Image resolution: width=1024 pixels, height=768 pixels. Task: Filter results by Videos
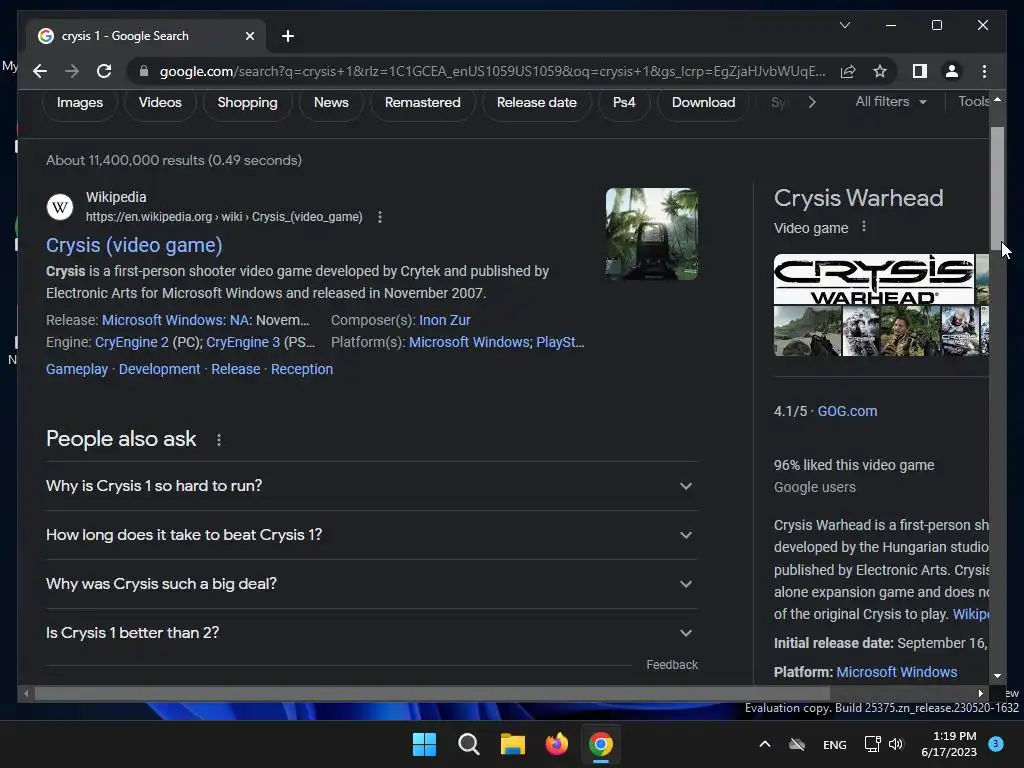[x=160, y=103]
